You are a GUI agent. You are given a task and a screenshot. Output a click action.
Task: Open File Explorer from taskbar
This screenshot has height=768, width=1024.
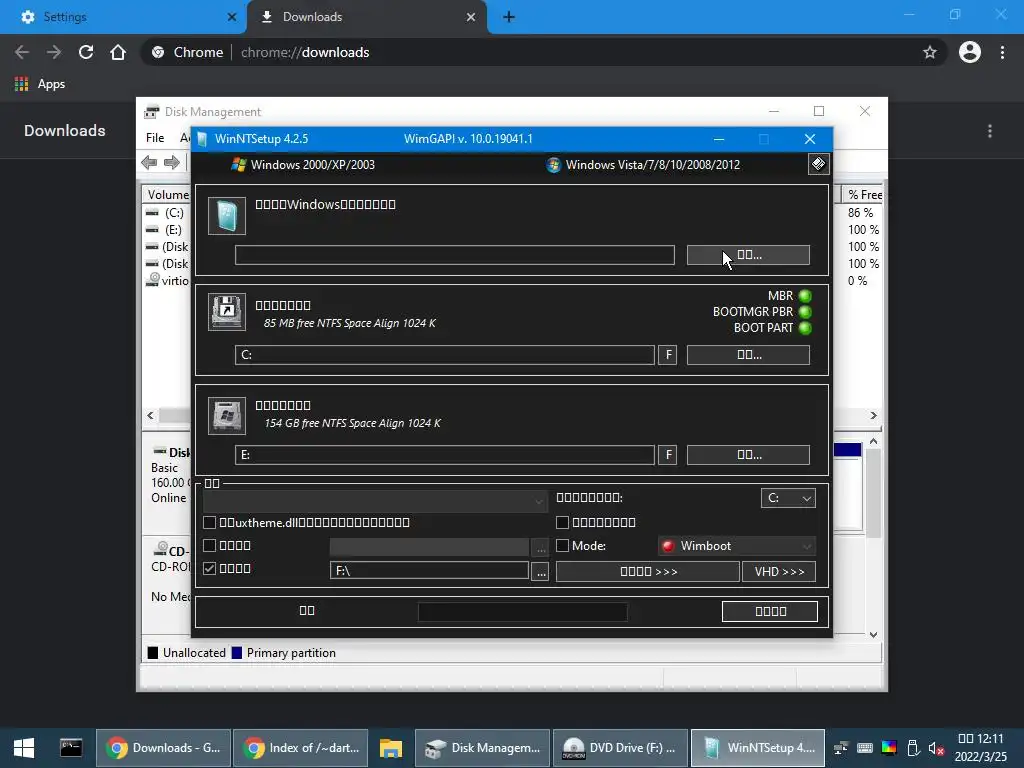point(391,748)
